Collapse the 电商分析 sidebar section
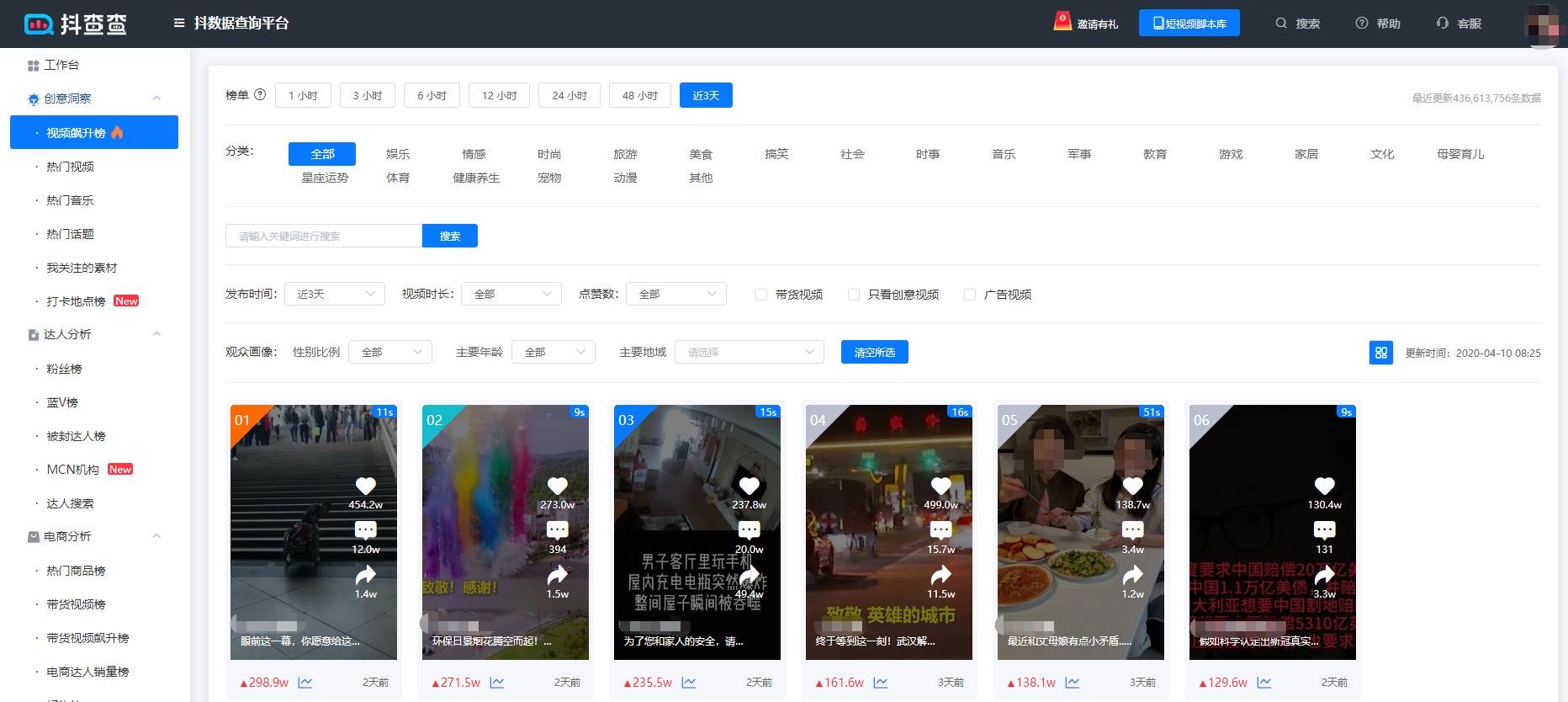Viewport: 1568px width, 702px height. [x=156, y=536]
